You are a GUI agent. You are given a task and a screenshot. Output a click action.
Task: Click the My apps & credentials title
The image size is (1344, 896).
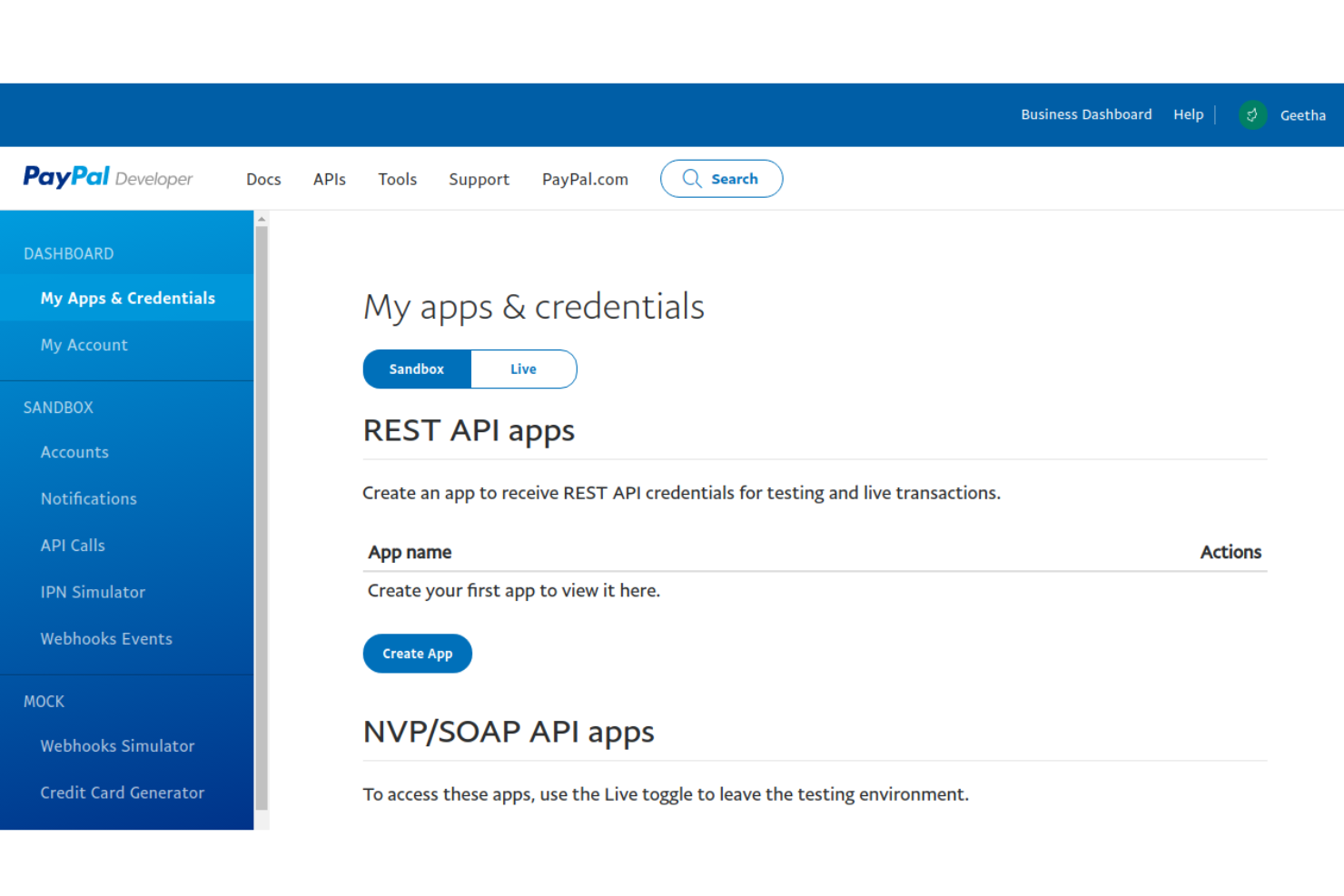(x=534, y=308)
